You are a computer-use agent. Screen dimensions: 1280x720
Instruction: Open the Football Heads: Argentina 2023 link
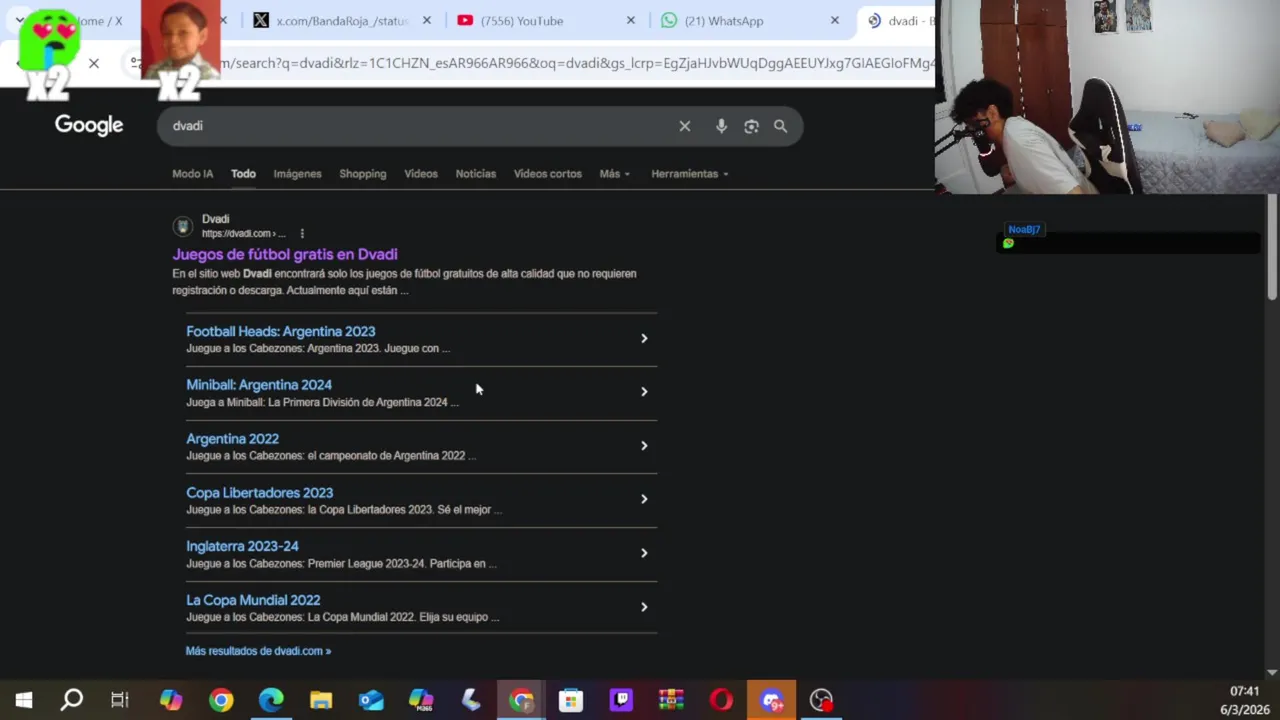[281, 331]
